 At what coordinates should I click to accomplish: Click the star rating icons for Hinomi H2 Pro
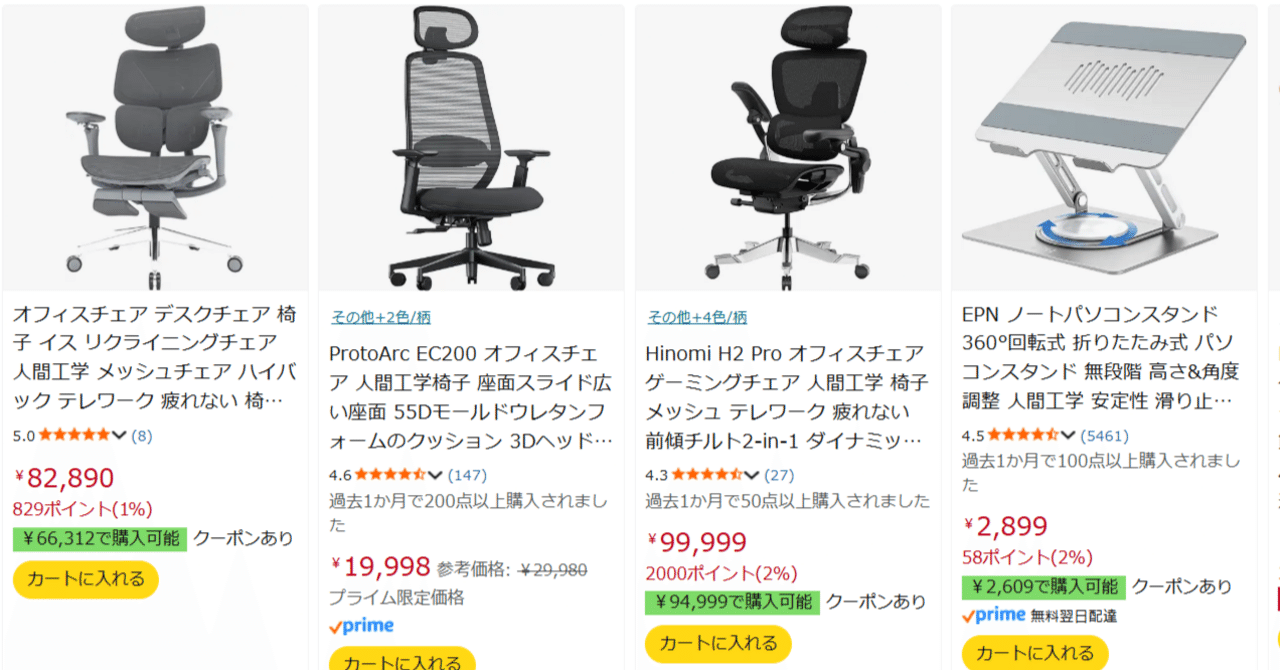point(707,475)
